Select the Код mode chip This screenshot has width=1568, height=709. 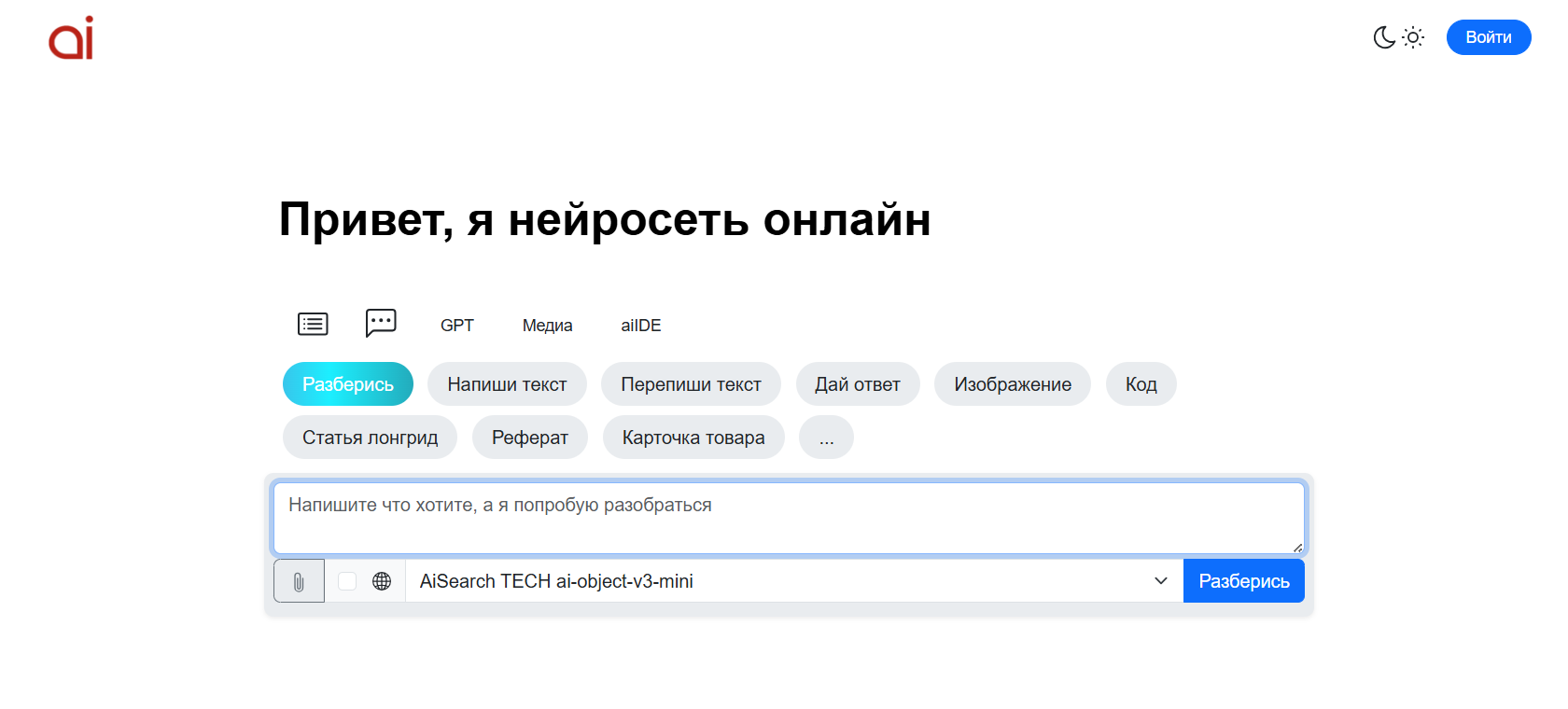1141,384
